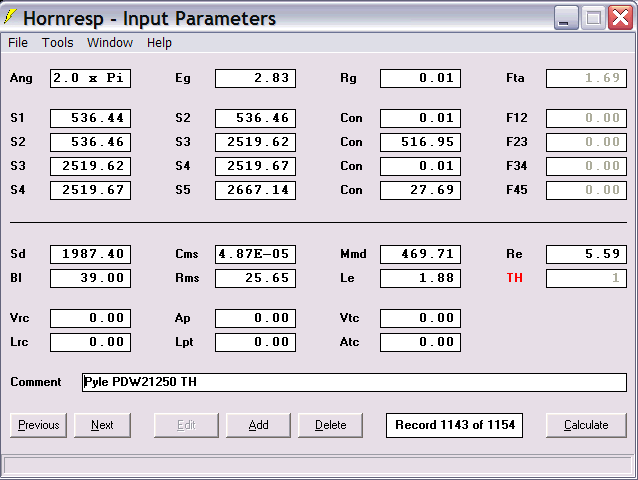Viewport: 638px width, 480px height.
Task: Go to the Previous record
Action: [x=39, y=425]
